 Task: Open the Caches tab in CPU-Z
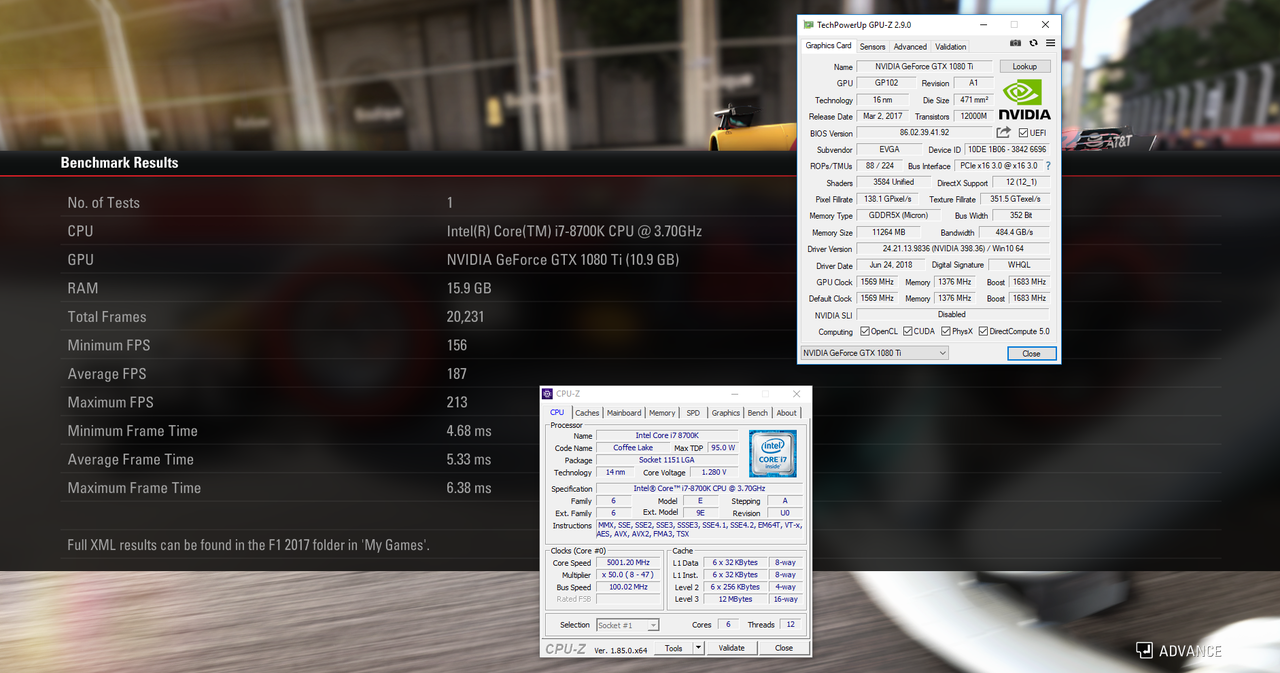pos(587,413)
